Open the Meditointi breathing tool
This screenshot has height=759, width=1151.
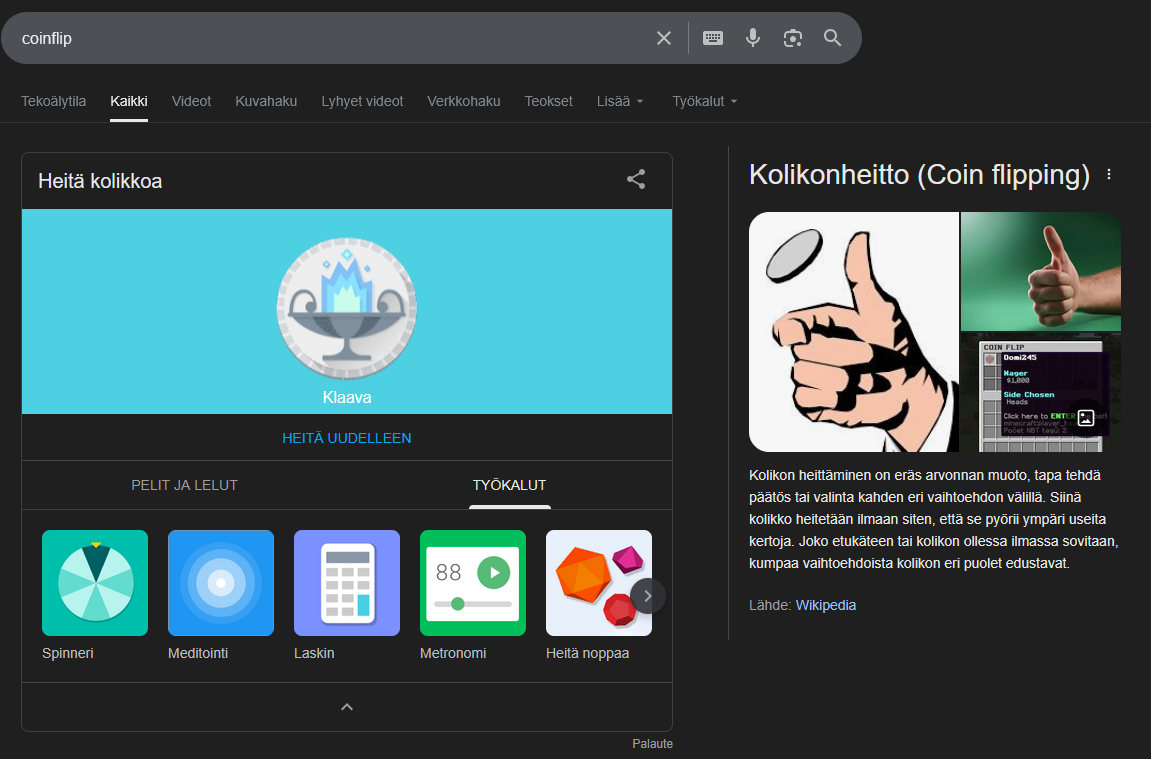221,583
